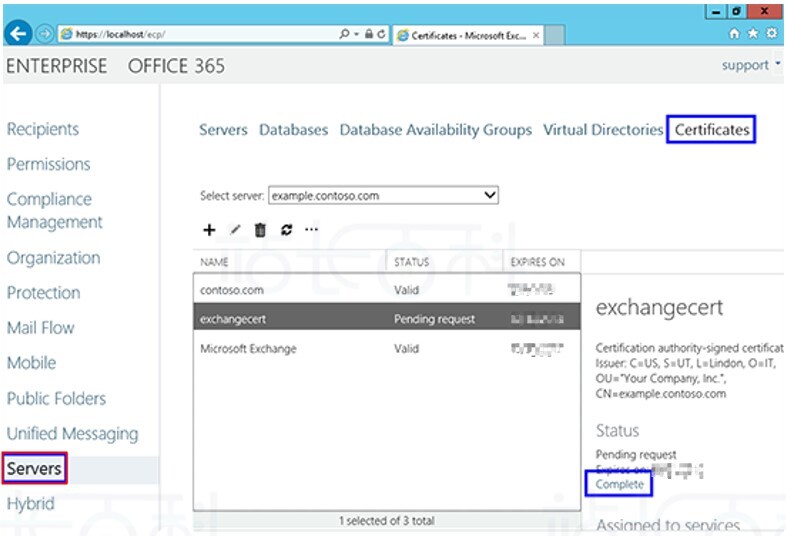Open Recipients in left navigation
The width and height of the screenshot is (786, 536).
43,129
